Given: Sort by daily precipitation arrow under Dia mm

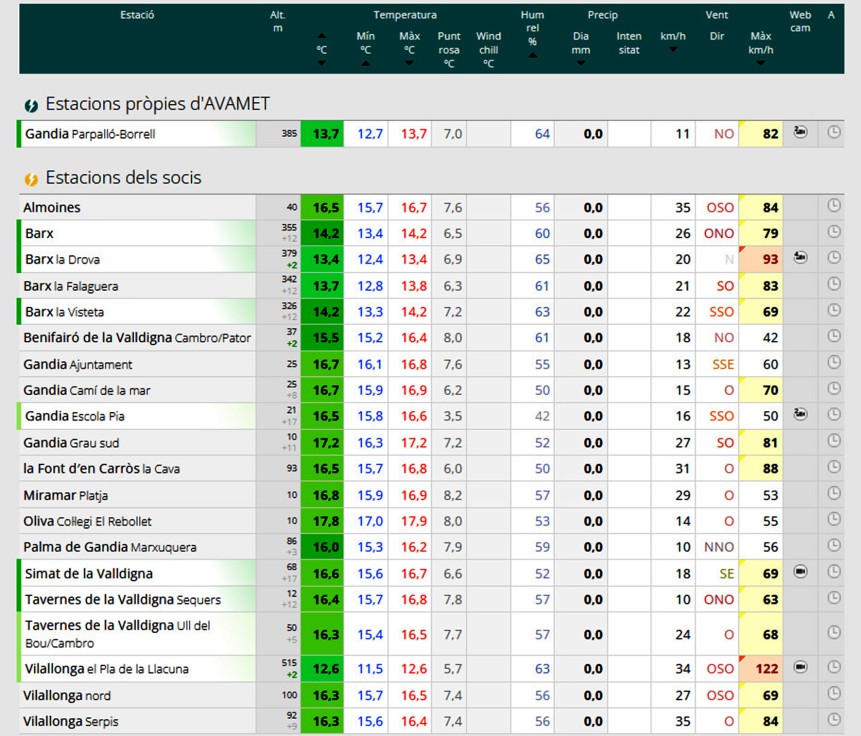Looking at the screenshot, I should pos(580,63).
